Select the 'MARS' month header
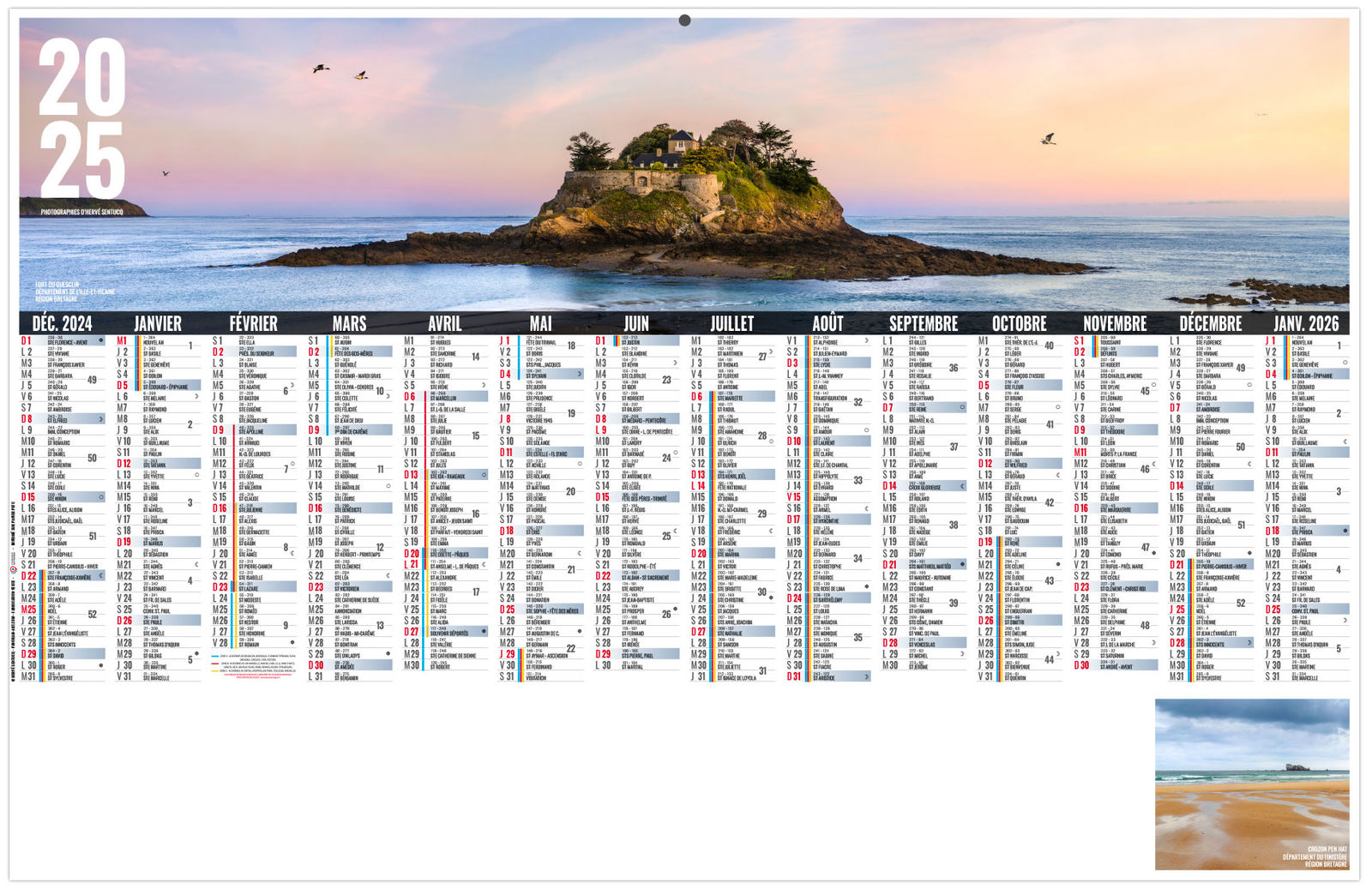Screen dimensions: 1372x889 tap(349, 323)
